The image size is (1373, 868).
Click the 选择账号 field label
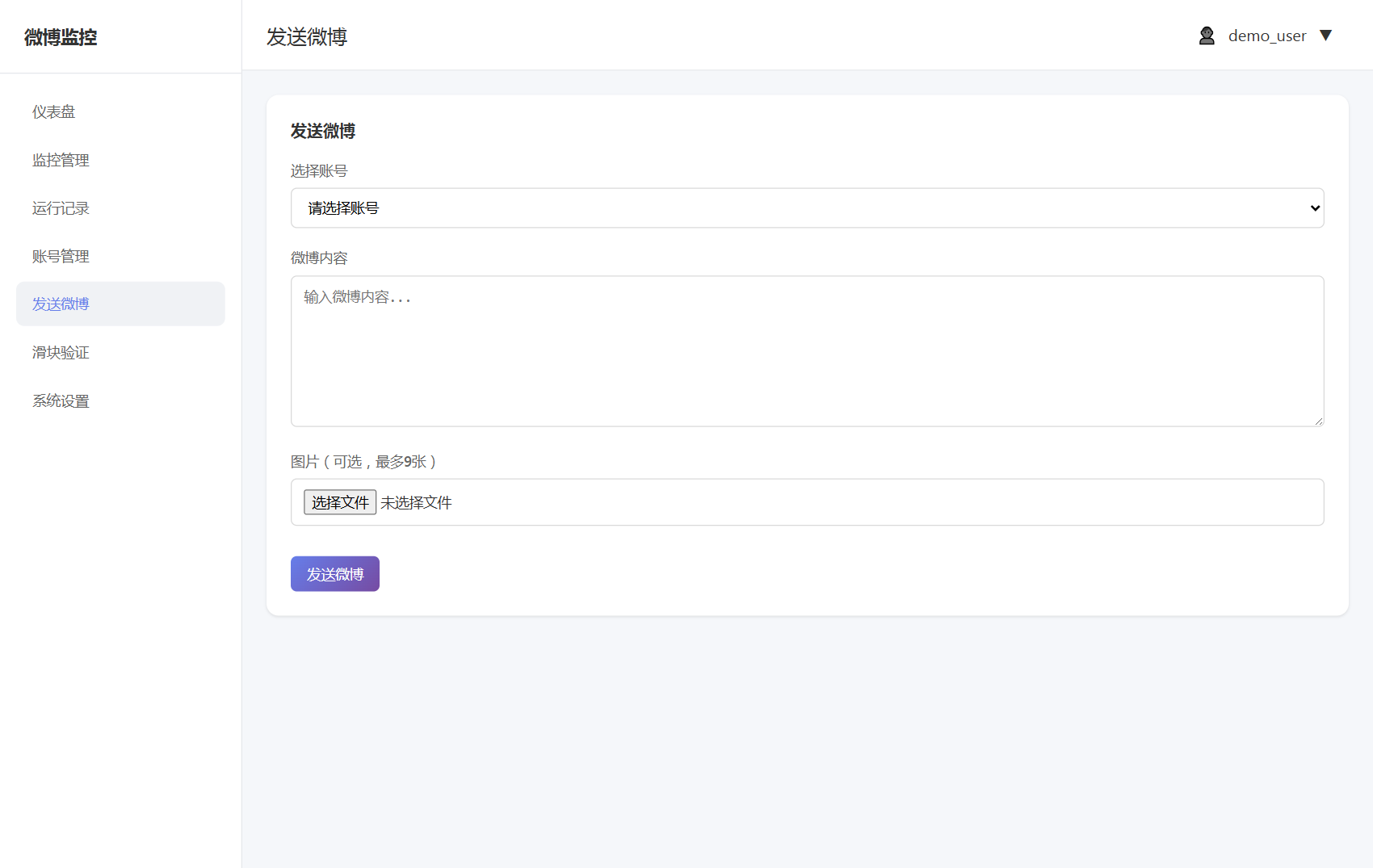click(x=319, y=171)
